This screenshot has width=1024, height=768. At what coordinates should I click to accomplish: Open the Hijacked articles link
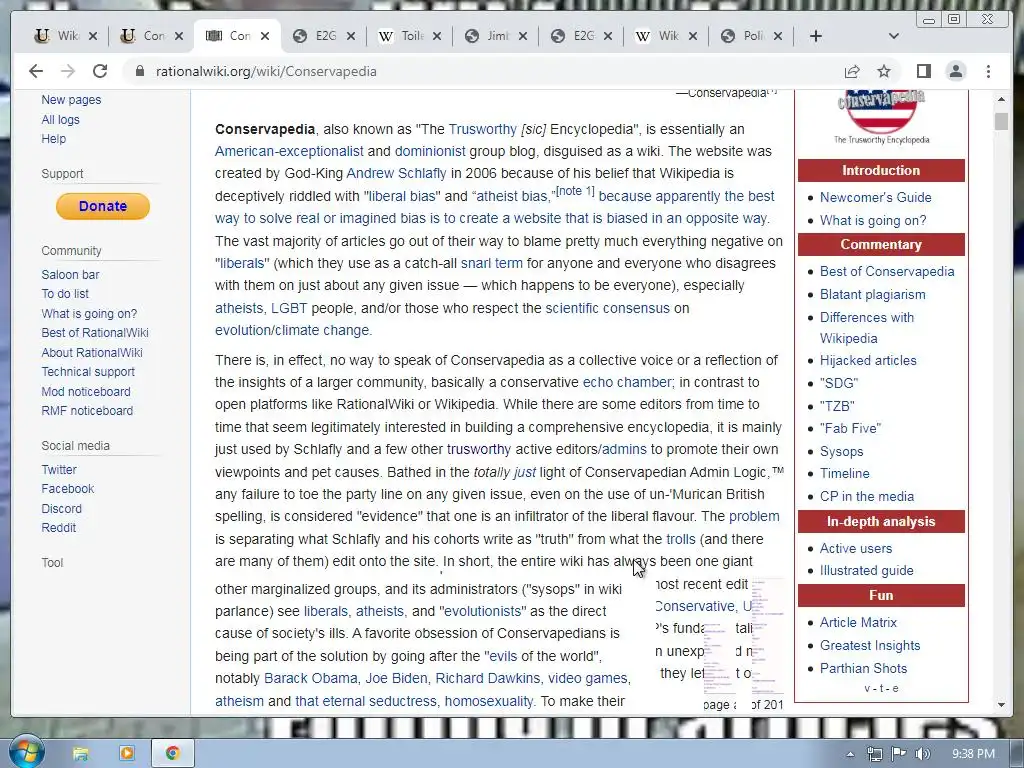click(868, 360)
